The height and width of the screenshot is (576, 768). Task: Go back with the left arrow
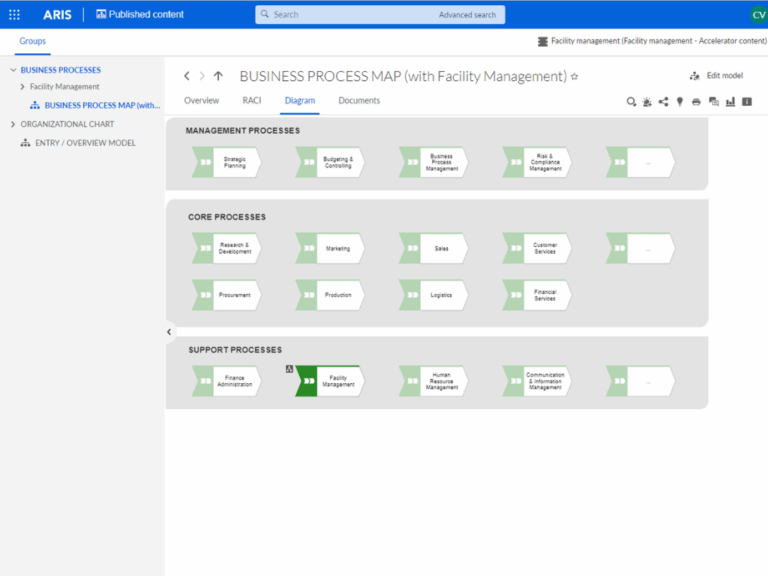pyautogui.click(x=187, y=76)
